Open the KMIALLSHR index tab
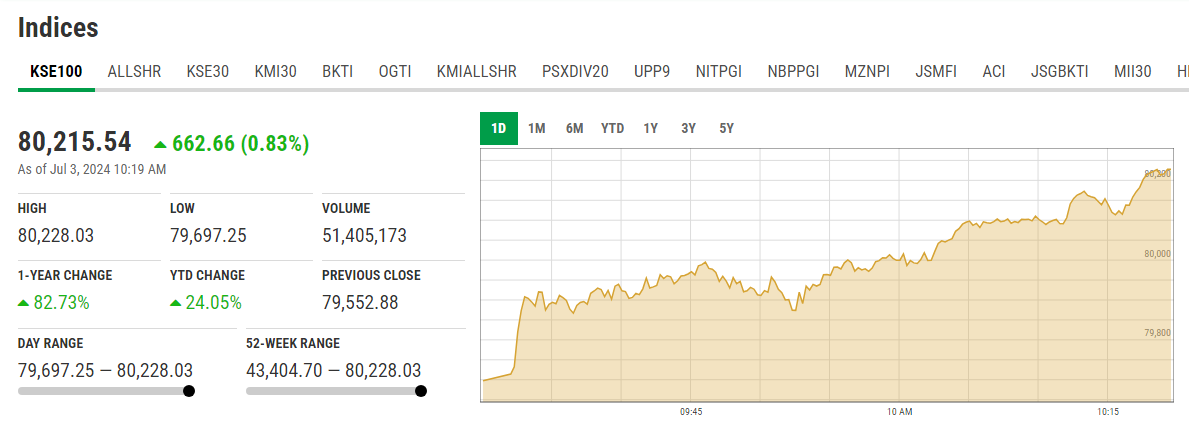This screenshot has width=1189, height=432. tap(477, 72)
